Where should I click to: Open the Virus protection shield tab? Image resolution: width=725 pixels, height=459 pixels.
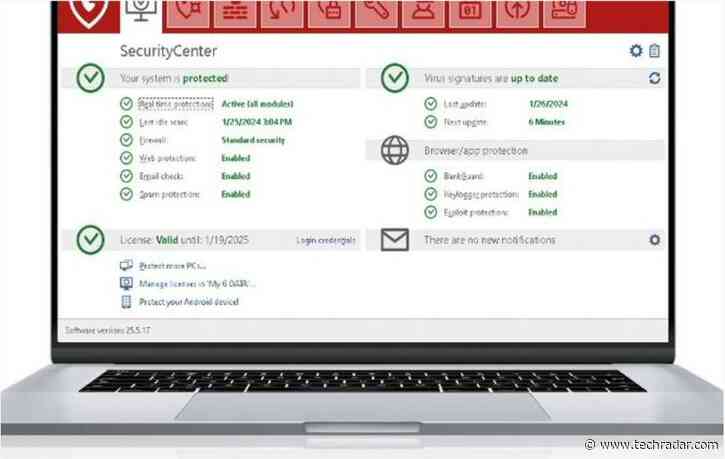point(187,13)
